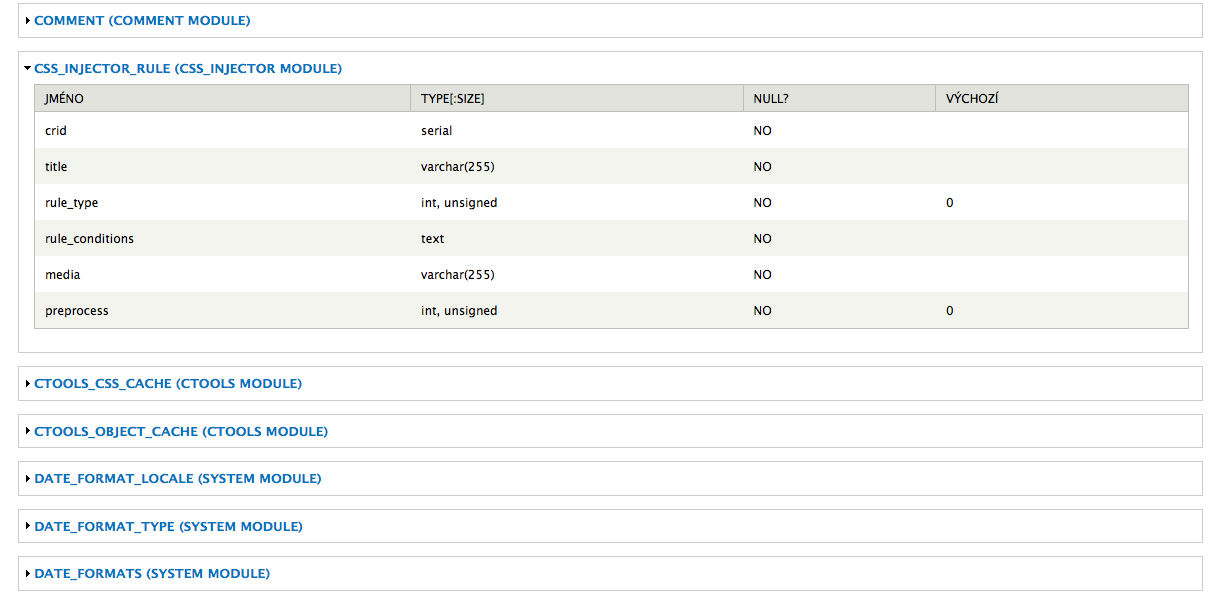Screen dimensions: 1220x595
Task: Expand the COMMENT fieldset triangle
Action: (x=28, y=20)
